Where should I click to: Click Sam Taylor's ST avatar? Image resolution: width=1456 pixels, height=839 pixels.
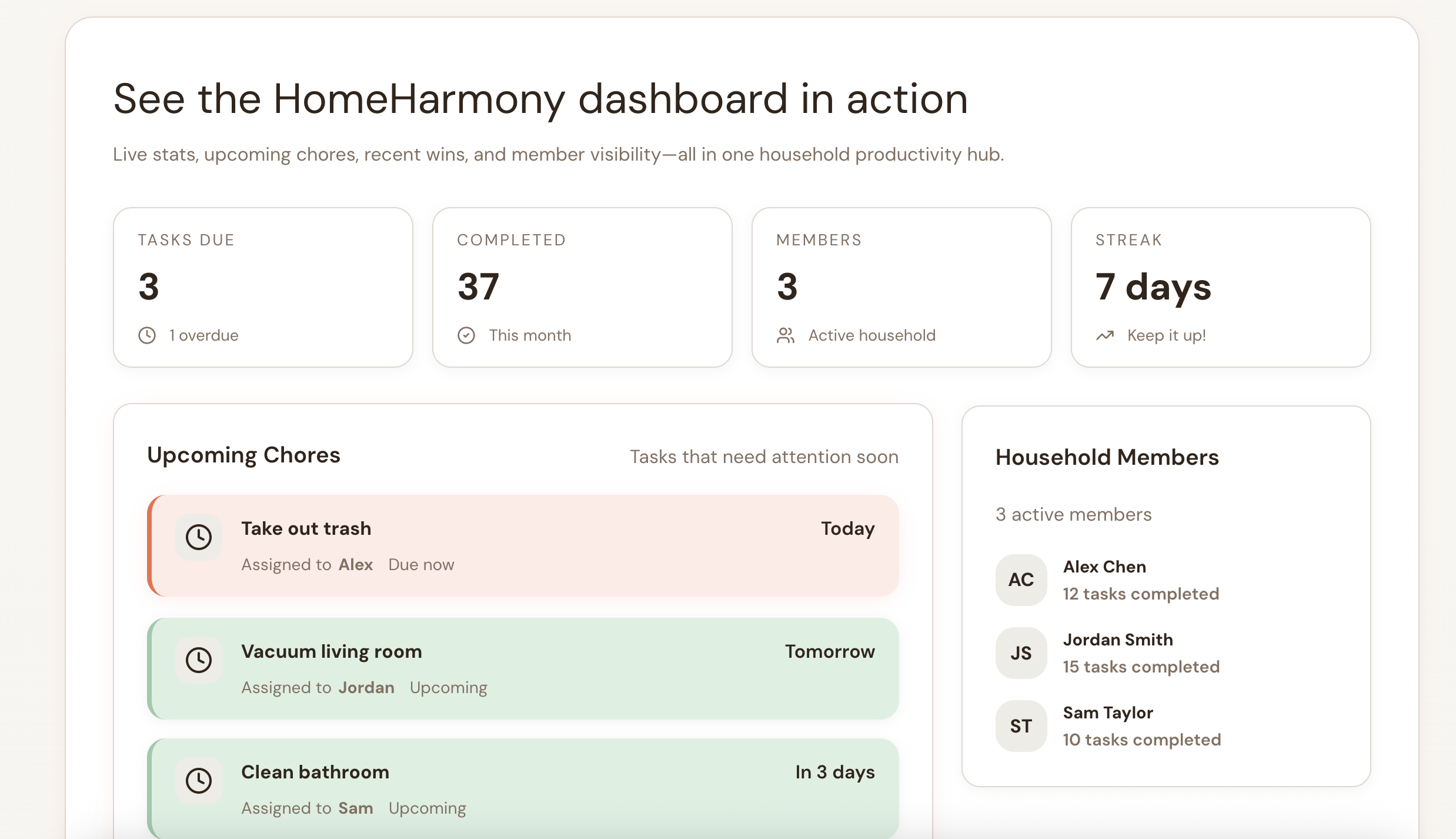[1021, 726]
